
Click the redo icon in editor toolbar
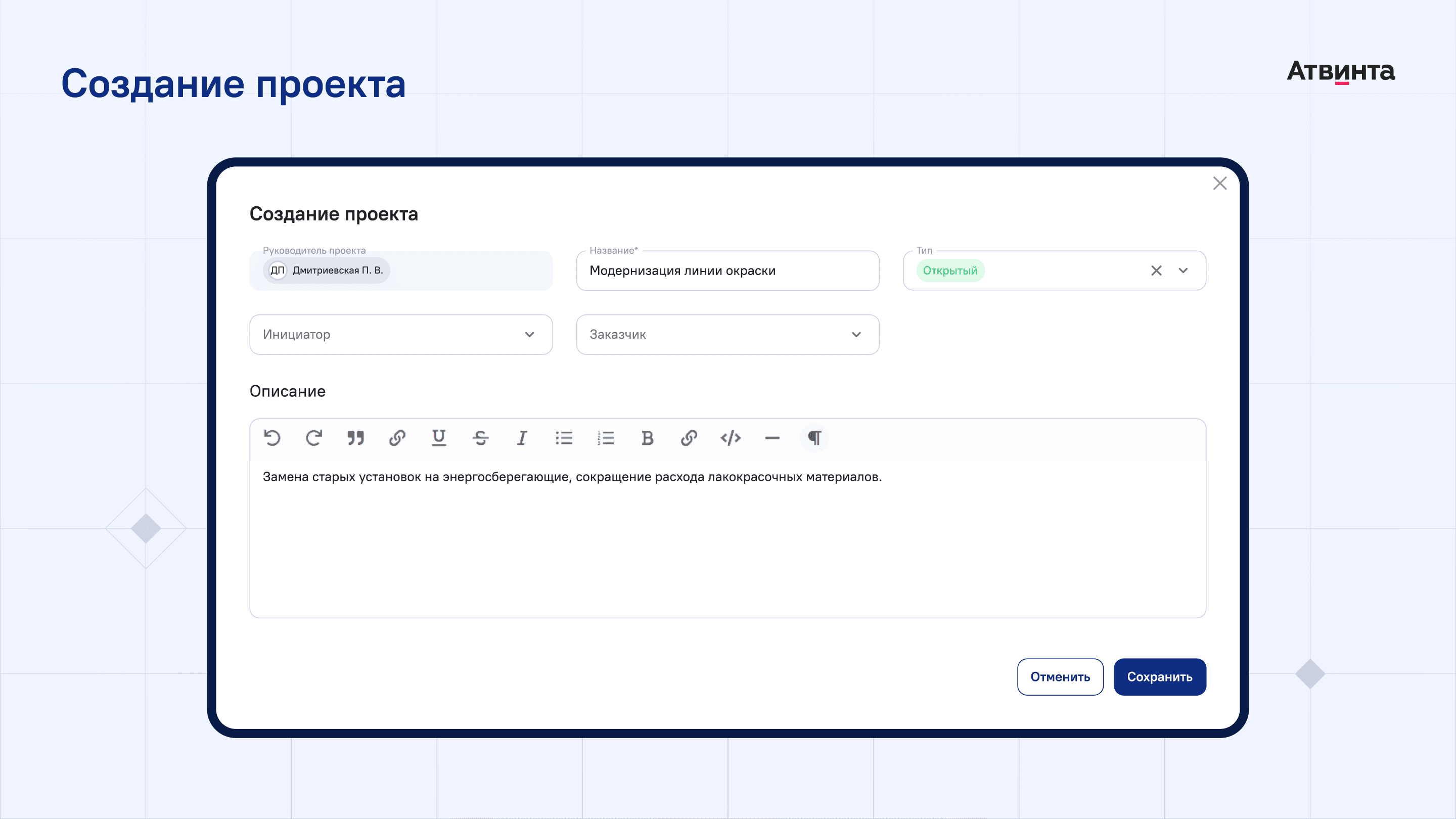tap(313, 438)
